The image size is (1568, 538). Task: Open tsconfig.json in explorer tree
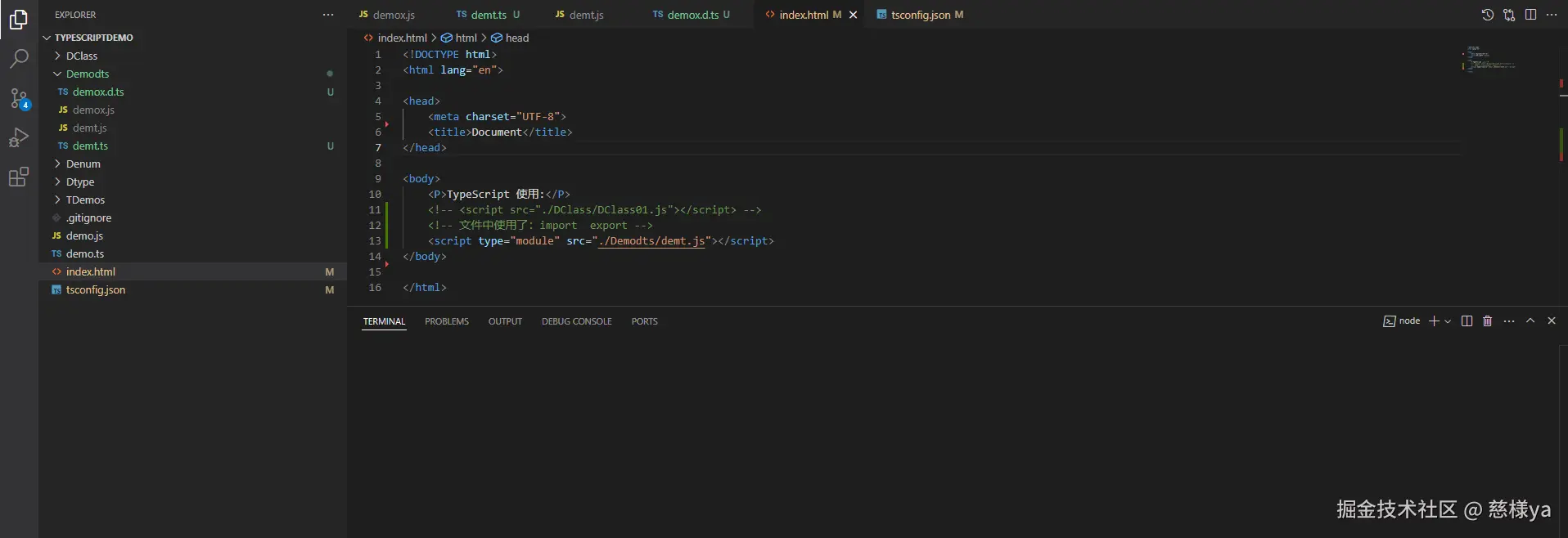[x=192, y=289]
